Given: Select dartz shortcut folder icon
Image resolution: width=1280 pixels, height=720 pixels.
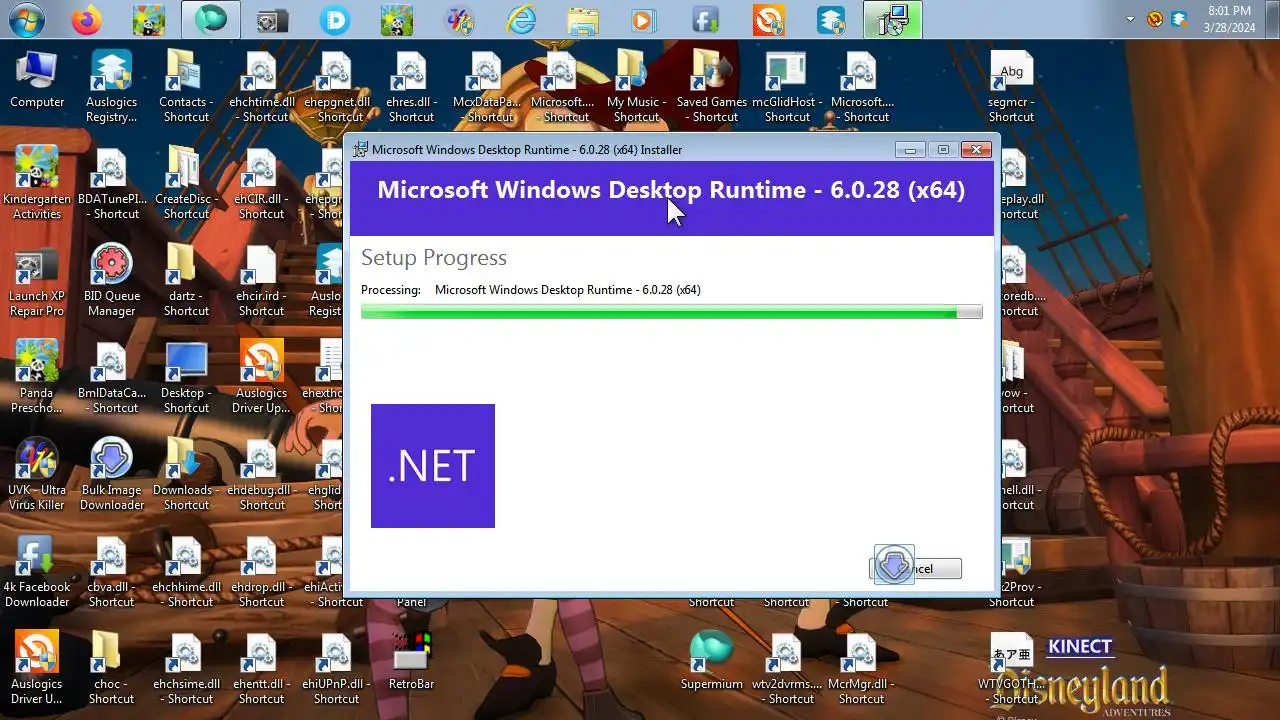Looking at the screenshot, I should (186, 279).
